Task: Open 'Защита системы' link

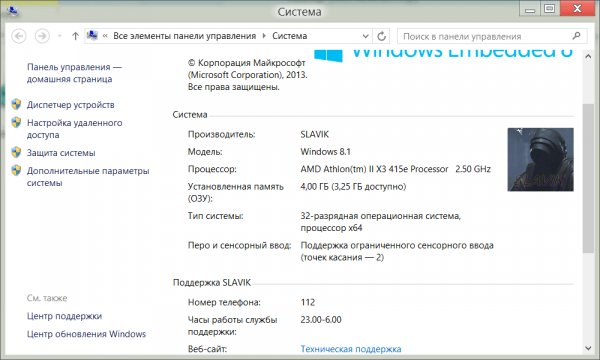Action: pyautogui.click(x=61, y=153)
